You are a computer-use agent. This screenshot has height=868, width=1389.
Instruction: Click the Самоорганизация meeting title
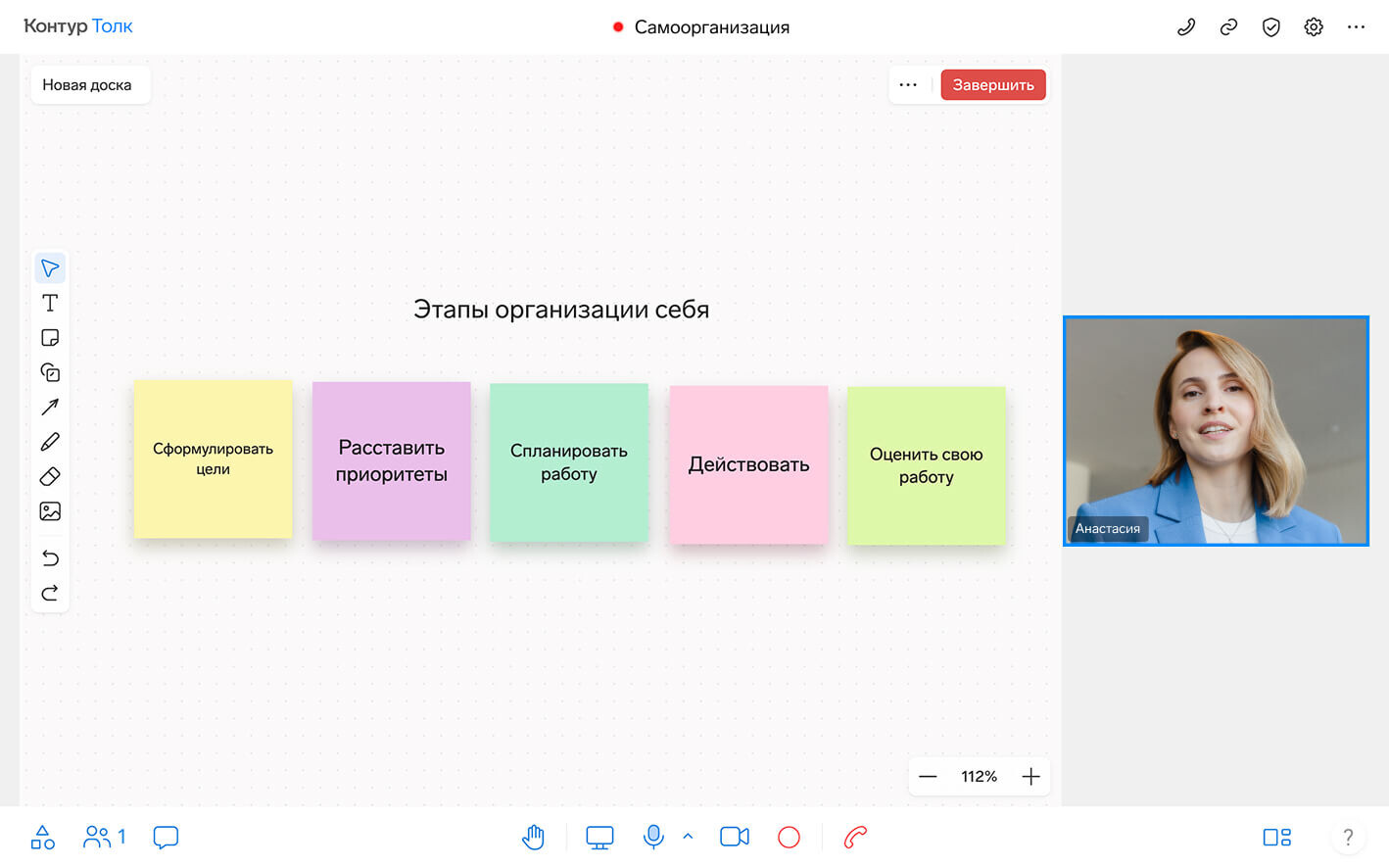click(x=712, y=27)
